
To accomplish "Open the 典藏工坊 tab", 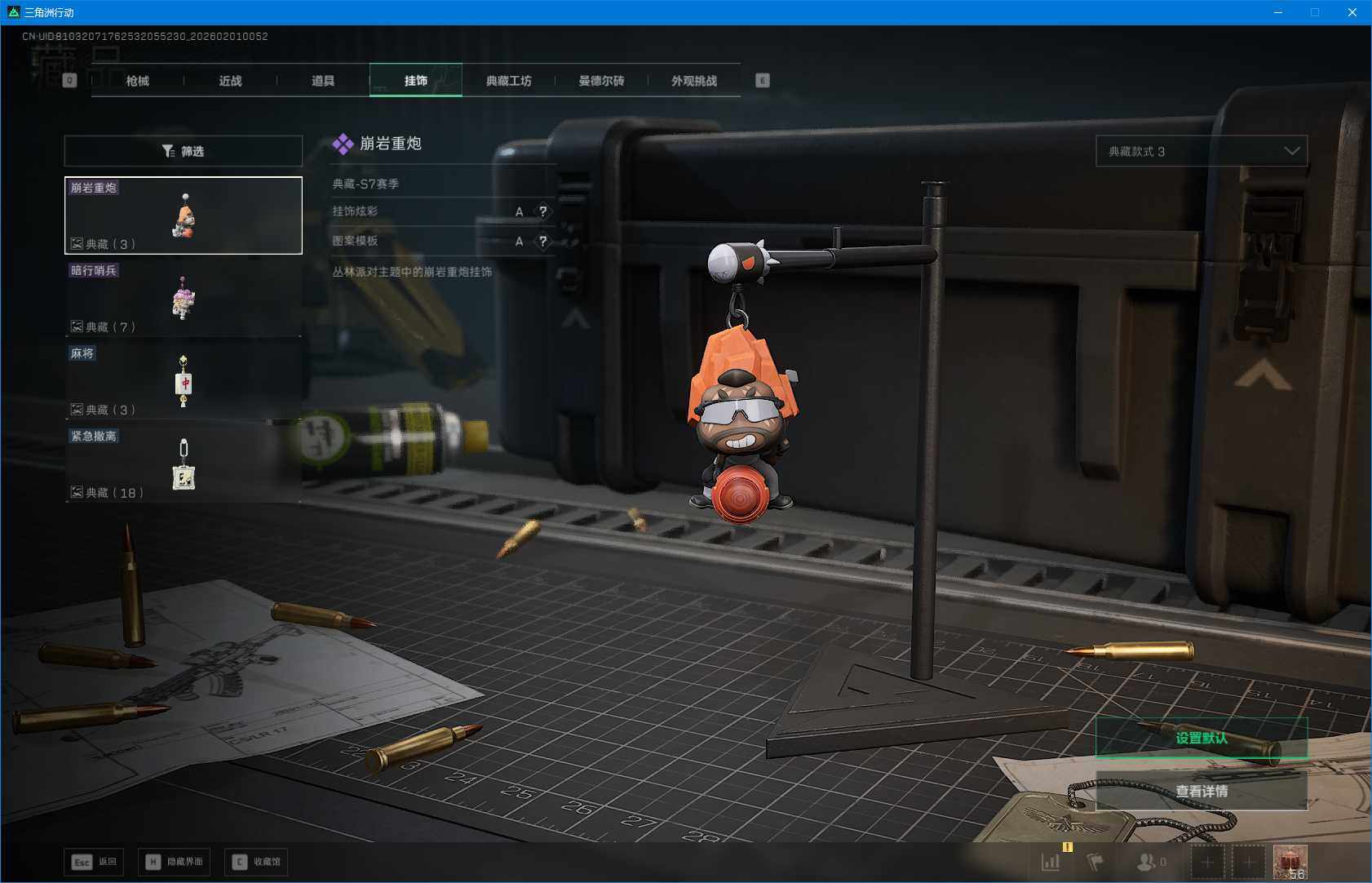I will 508,81.
